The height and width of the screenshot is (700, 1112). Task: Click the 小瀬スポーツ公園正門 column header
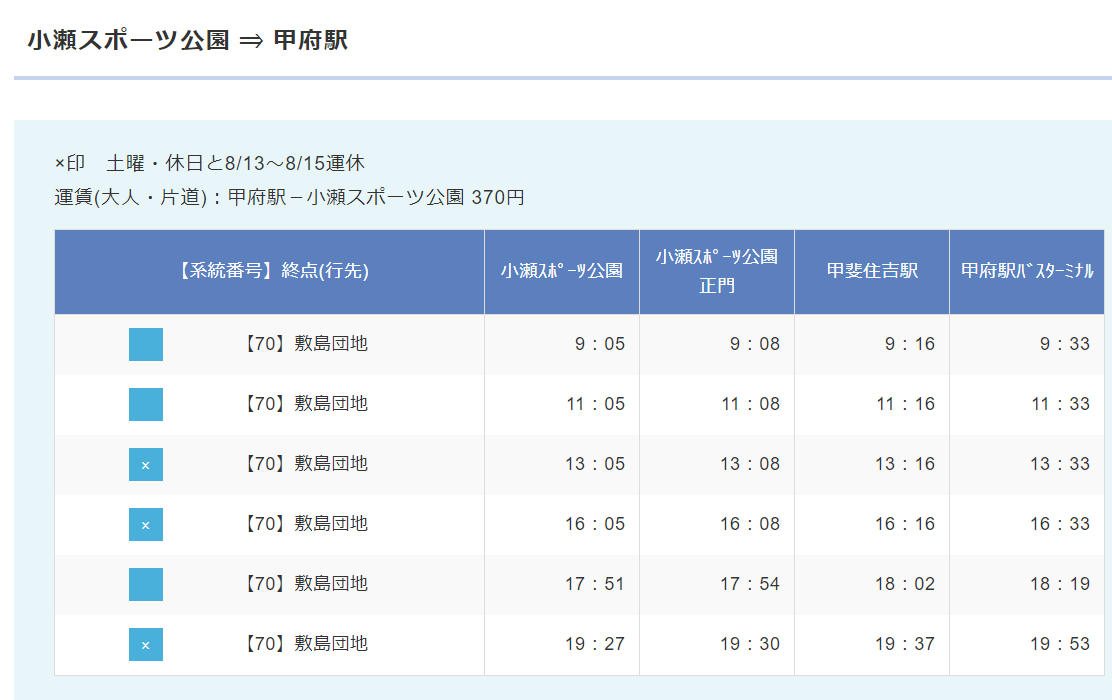(x=717, y=271)
